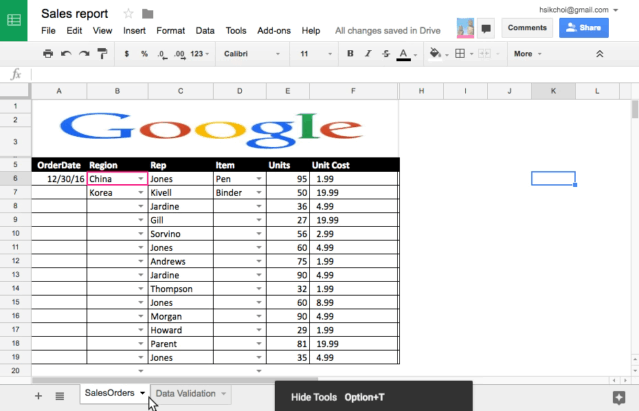Increase decimal places
The image size is (639, 411).
pos(180,54)
